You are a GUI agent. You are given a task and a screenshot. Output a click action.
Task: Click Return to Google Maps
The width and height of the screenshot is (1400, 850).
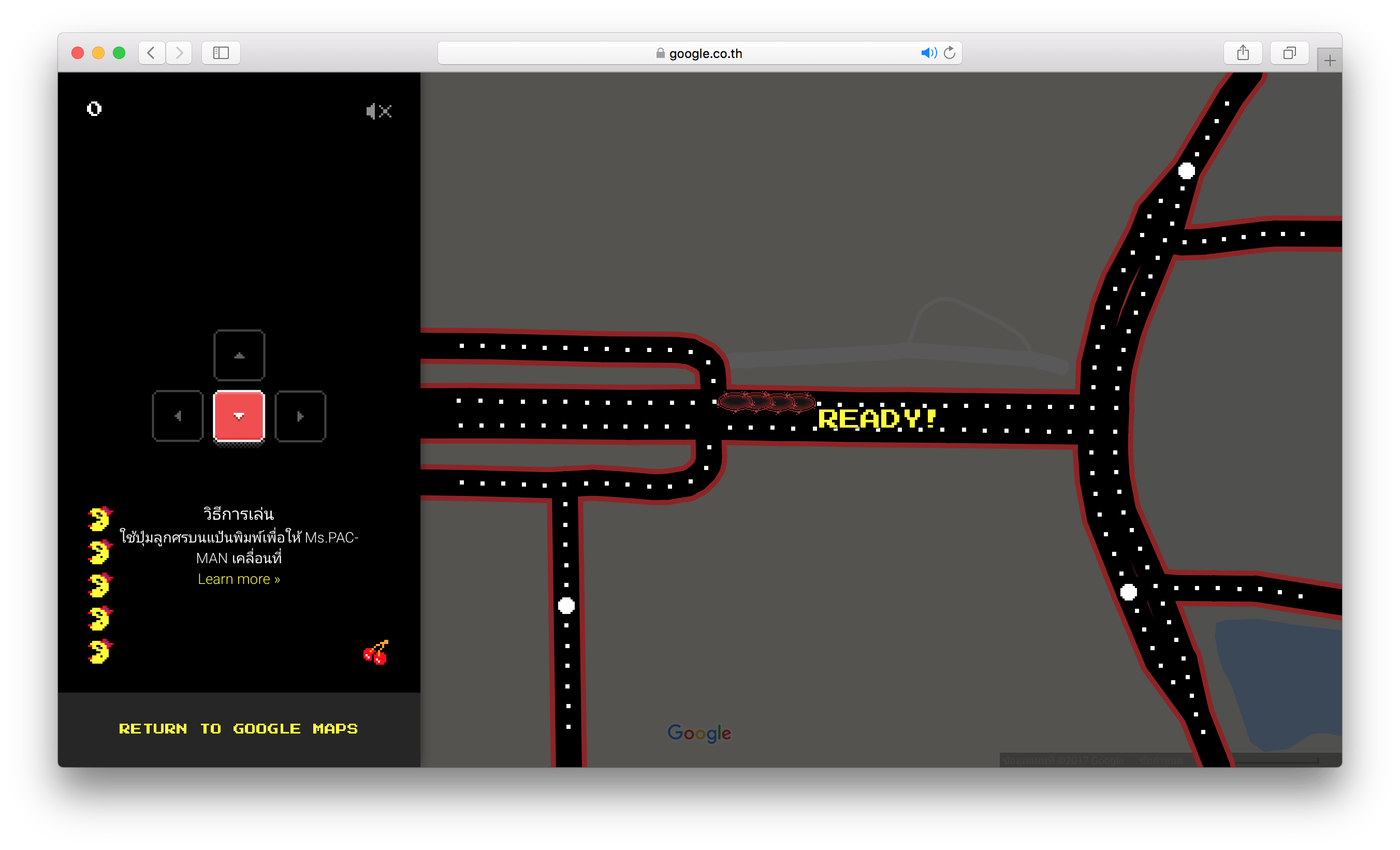[x=239, y=728]
